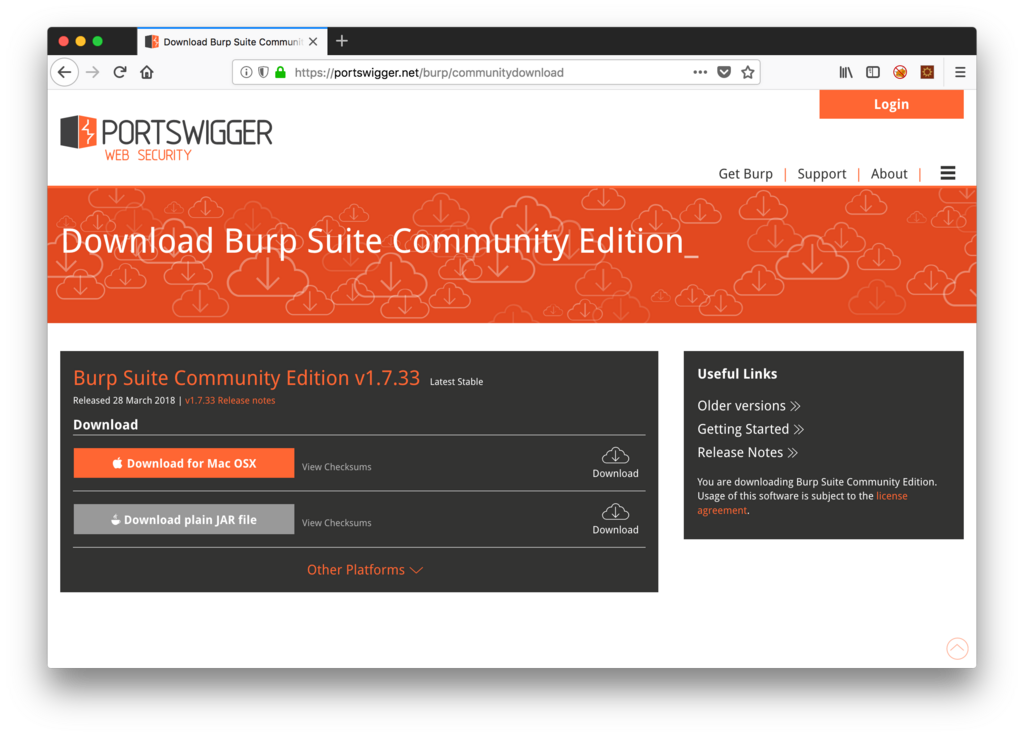Open the Firefox hamburger menu
Viewport: 1024px width, 736px height.
[x=960, y=72]
